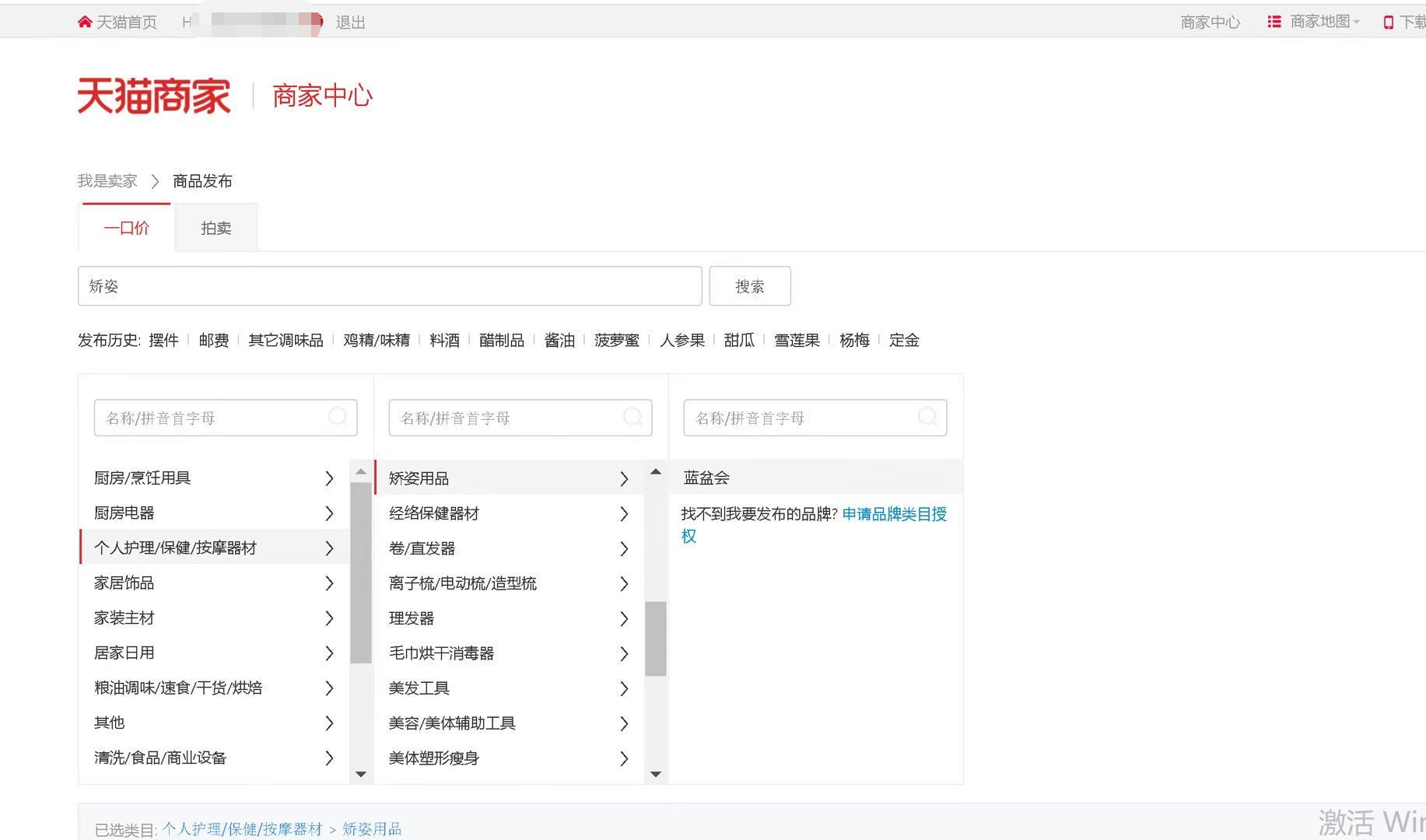
Task: Click second column scrollbar thumb
Action: [655, 639]
